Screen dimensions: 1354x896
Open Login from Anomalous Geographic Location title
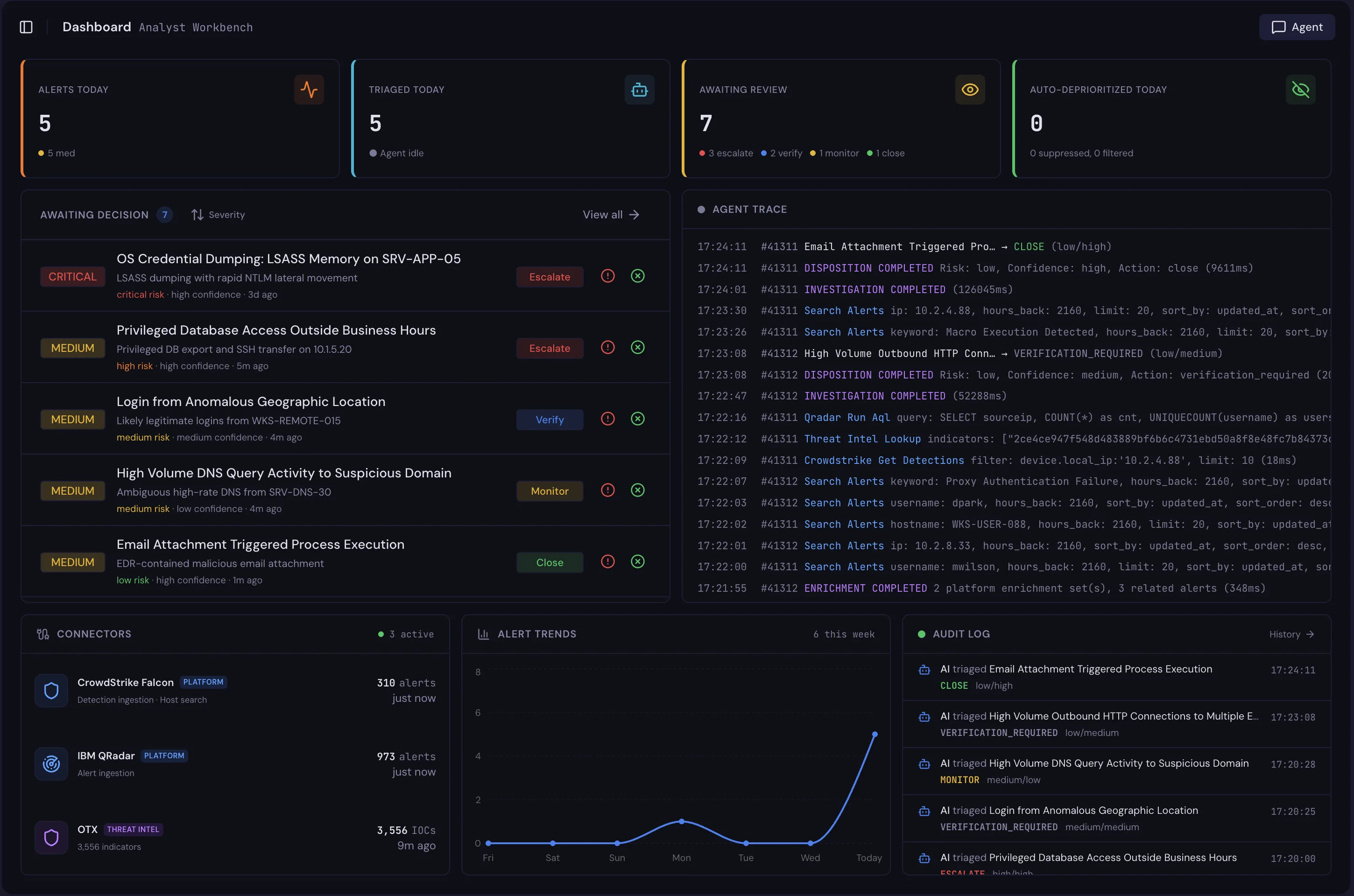(251, 402)
